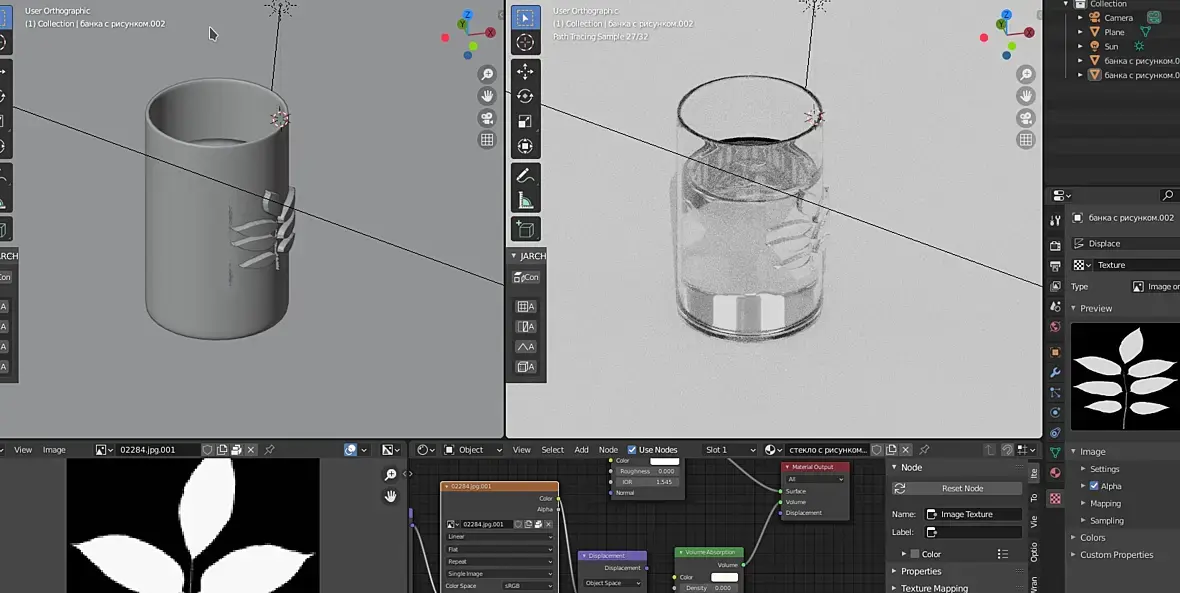This screenshot has height=593, width=1180.
Task: Open the Texture properties tab (checker icon)
Action: (1055, 498)
